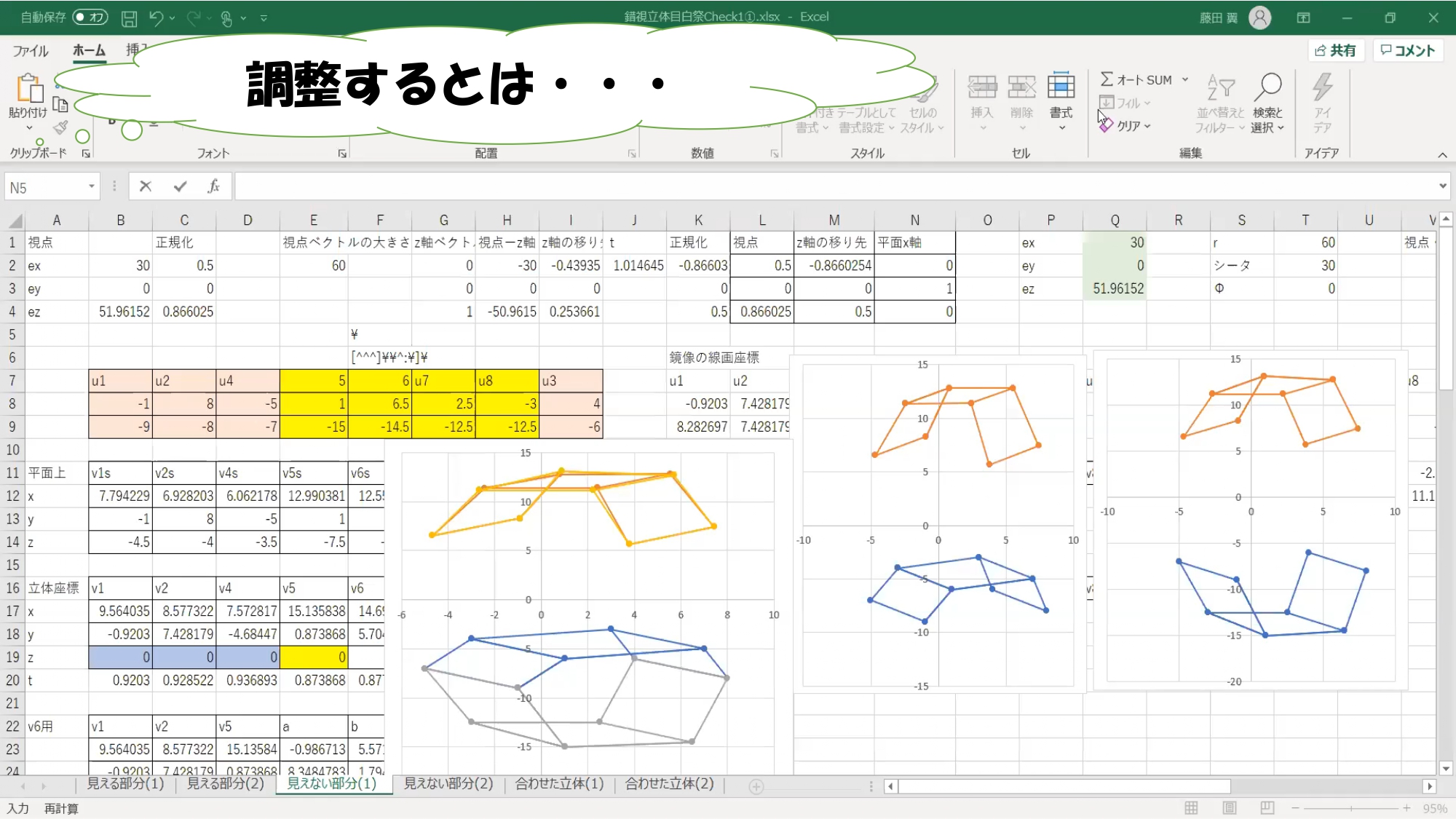Screen dimensions: 1456x819
Task: Click the Comments button
Action: coord(1407,50)
